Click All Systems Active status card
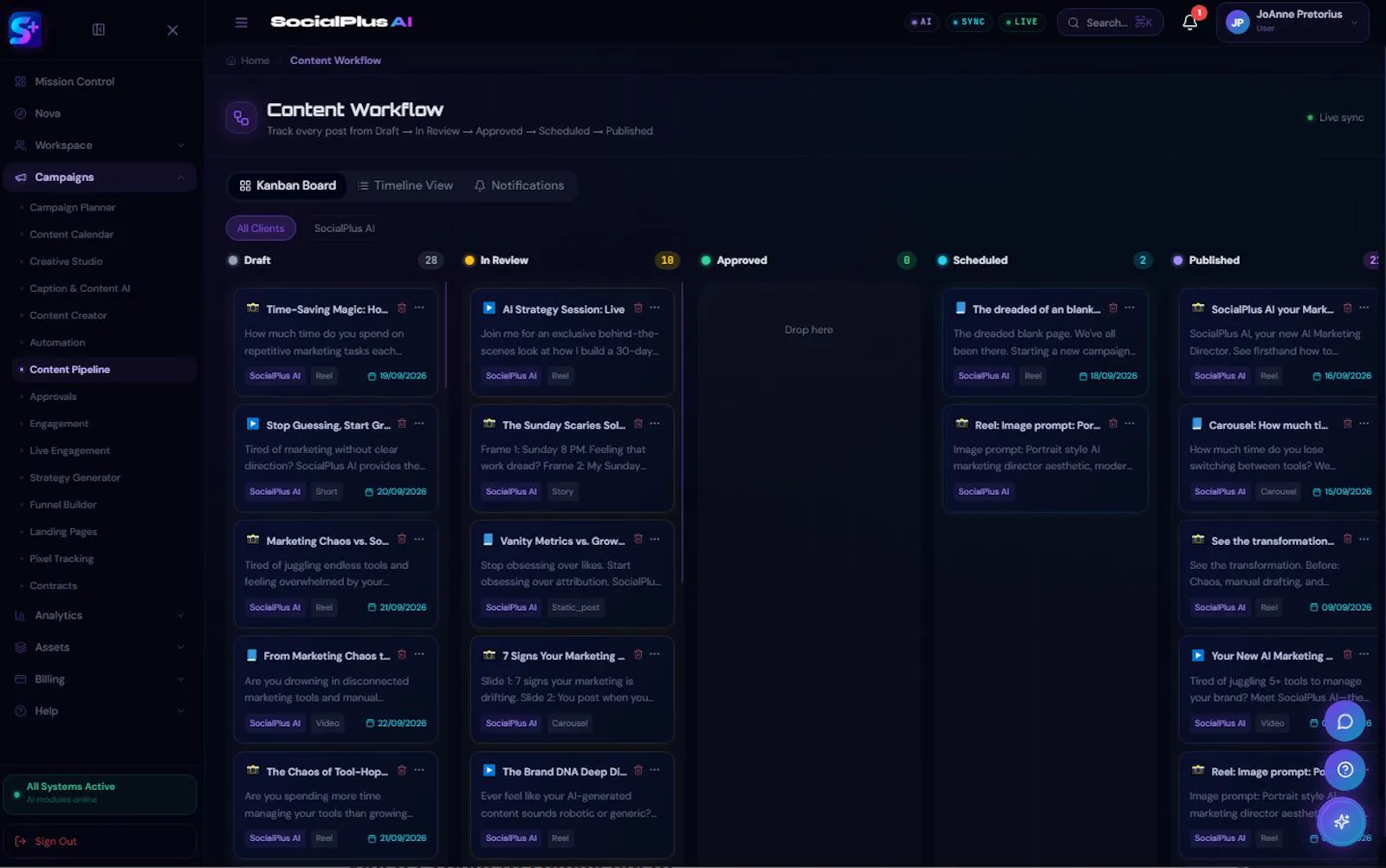The image size is (1386, 868). click(100, 794)
